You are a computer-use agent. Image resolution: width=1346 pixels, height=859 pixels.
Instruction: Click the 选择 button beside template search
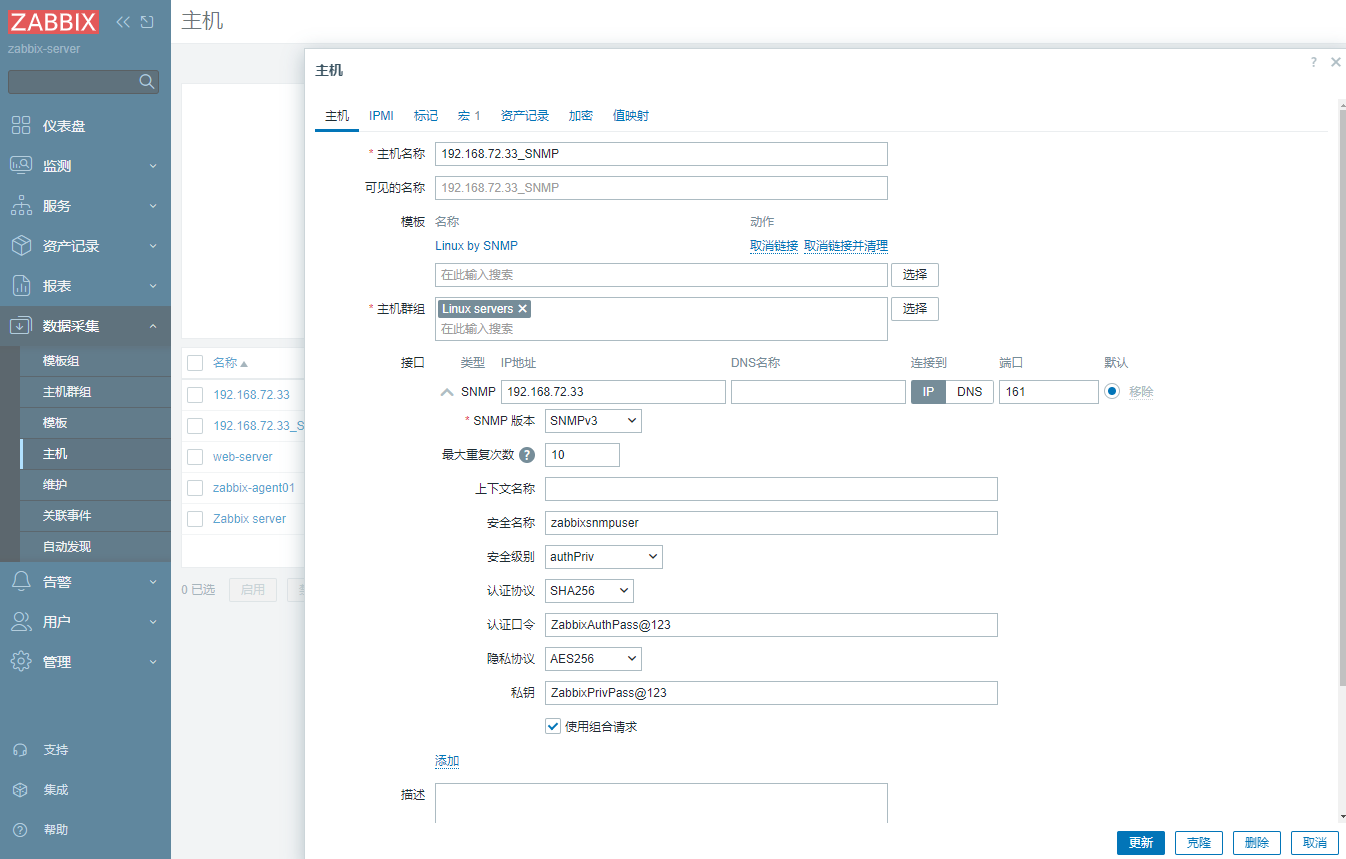point(915,275)
